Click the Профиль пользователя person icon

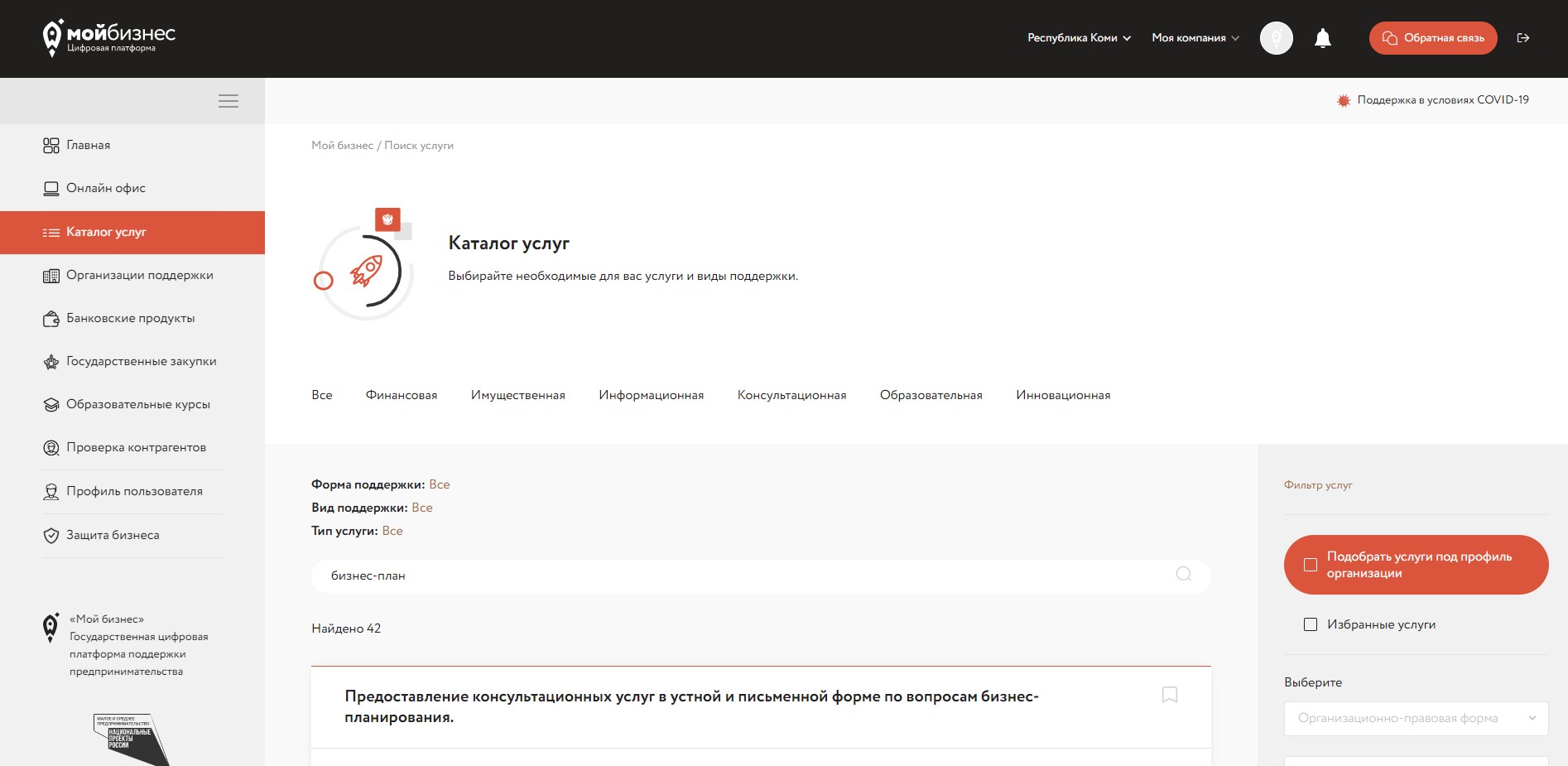tap(51, 492)
